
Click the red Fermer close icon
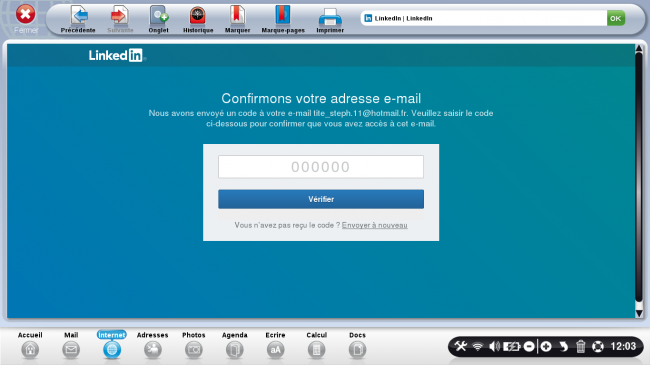(25, 15)
